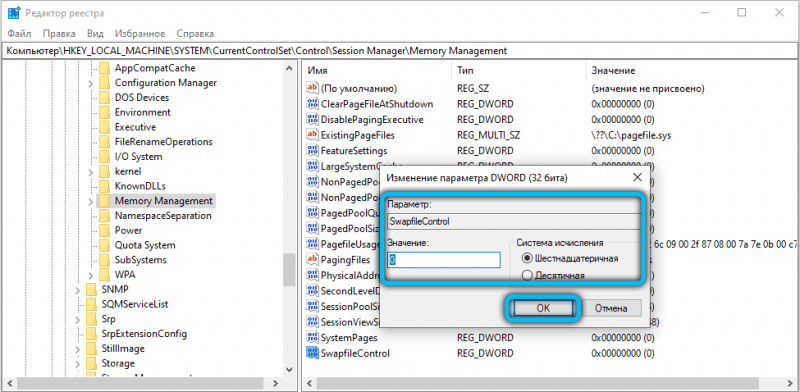Click the AppCompatCache folder icon
The width and height of the screenshot is (800, 392).
(104, 68)
